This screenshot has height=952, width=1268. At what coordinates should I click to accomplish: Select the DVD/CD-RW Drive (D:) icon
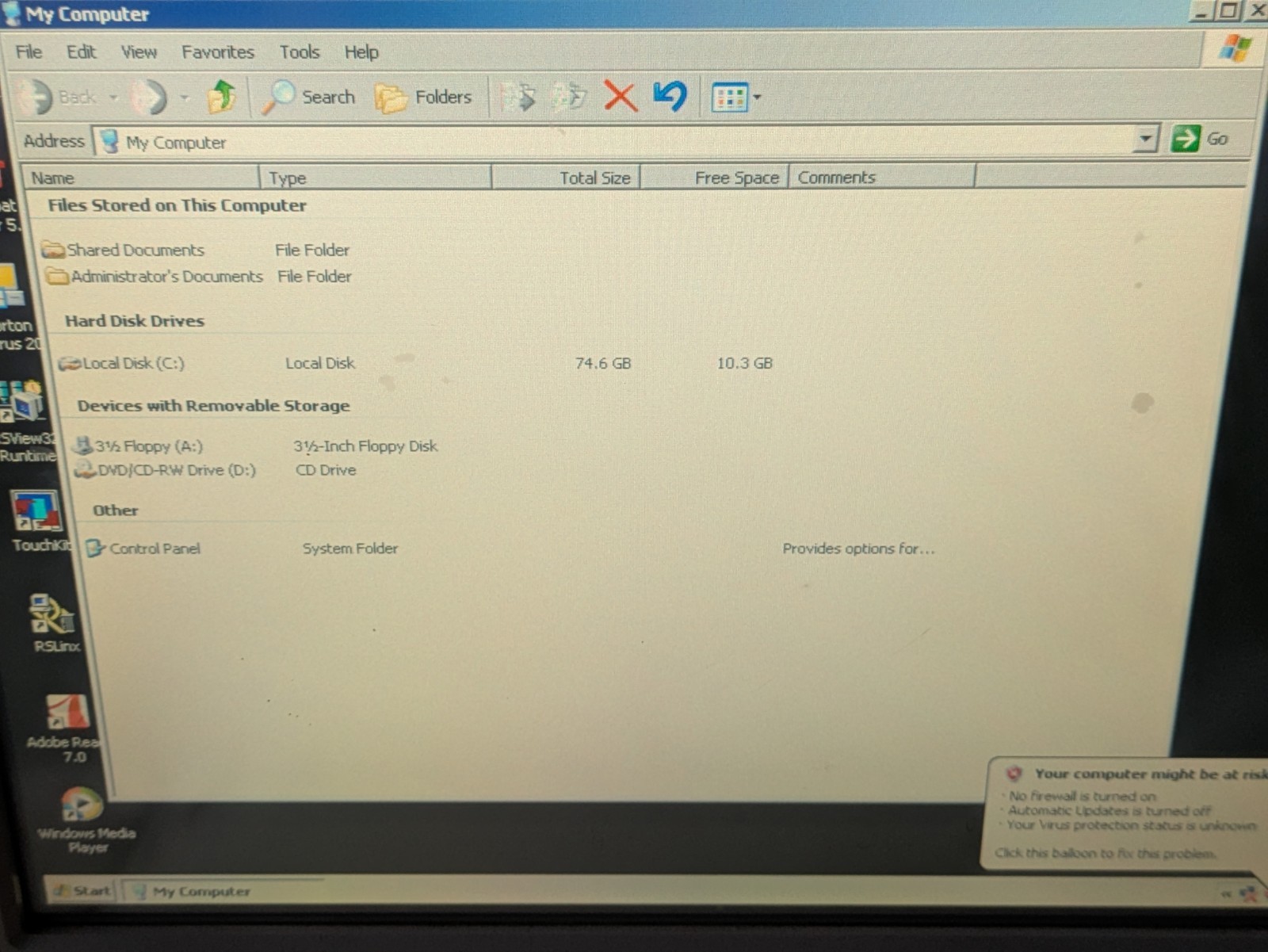(x=85, y=469)
